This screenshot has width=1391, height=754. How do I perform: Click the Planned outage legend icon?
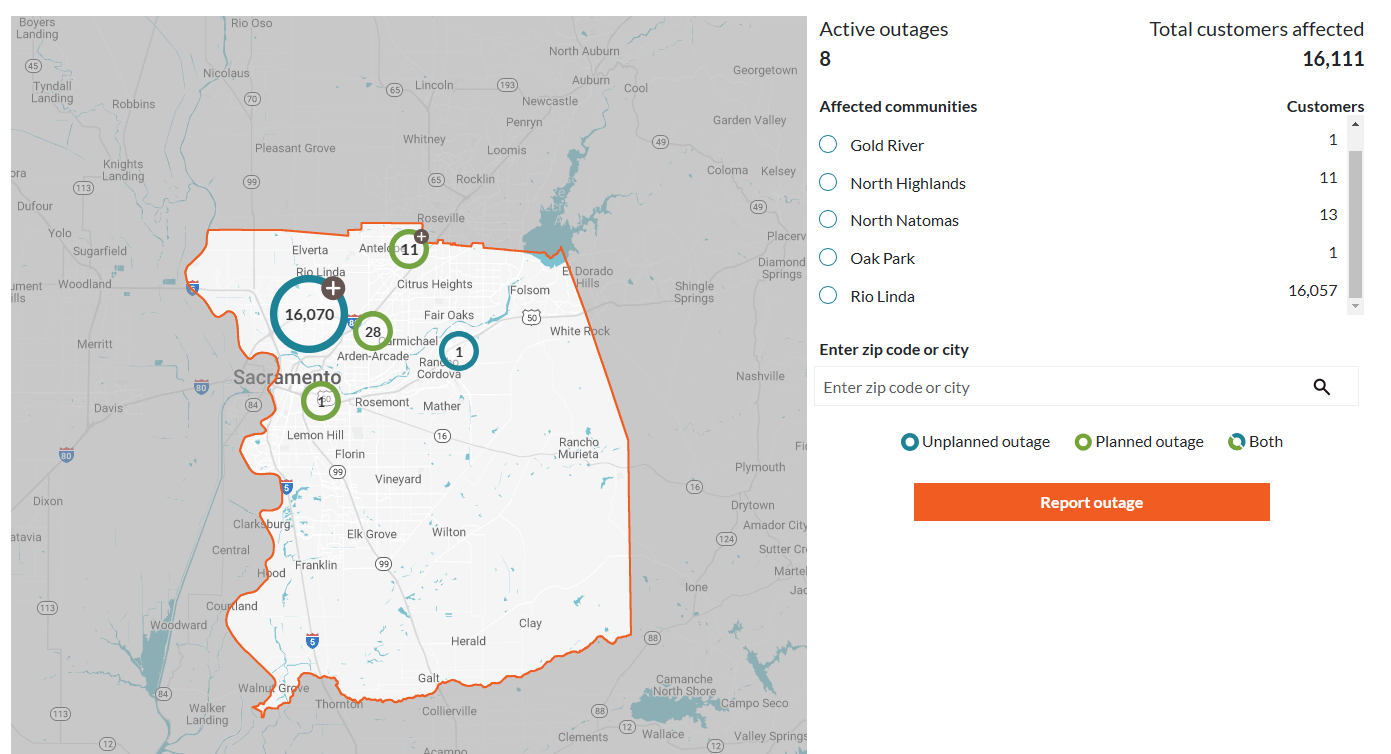pyautogui.click(x=1082, y=441)
